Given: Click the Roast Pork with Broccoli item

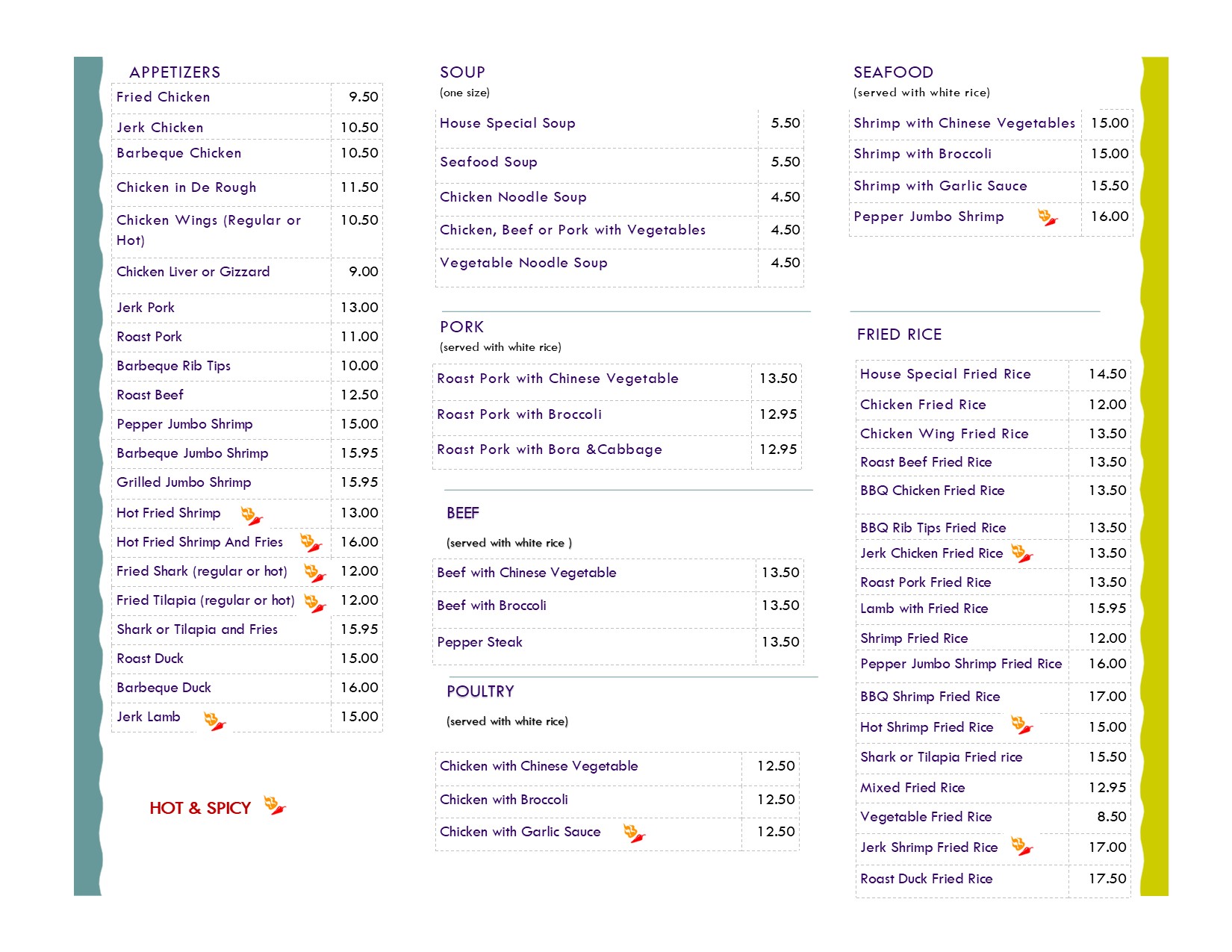Looking at the screenshot, I should coord(519,414).
